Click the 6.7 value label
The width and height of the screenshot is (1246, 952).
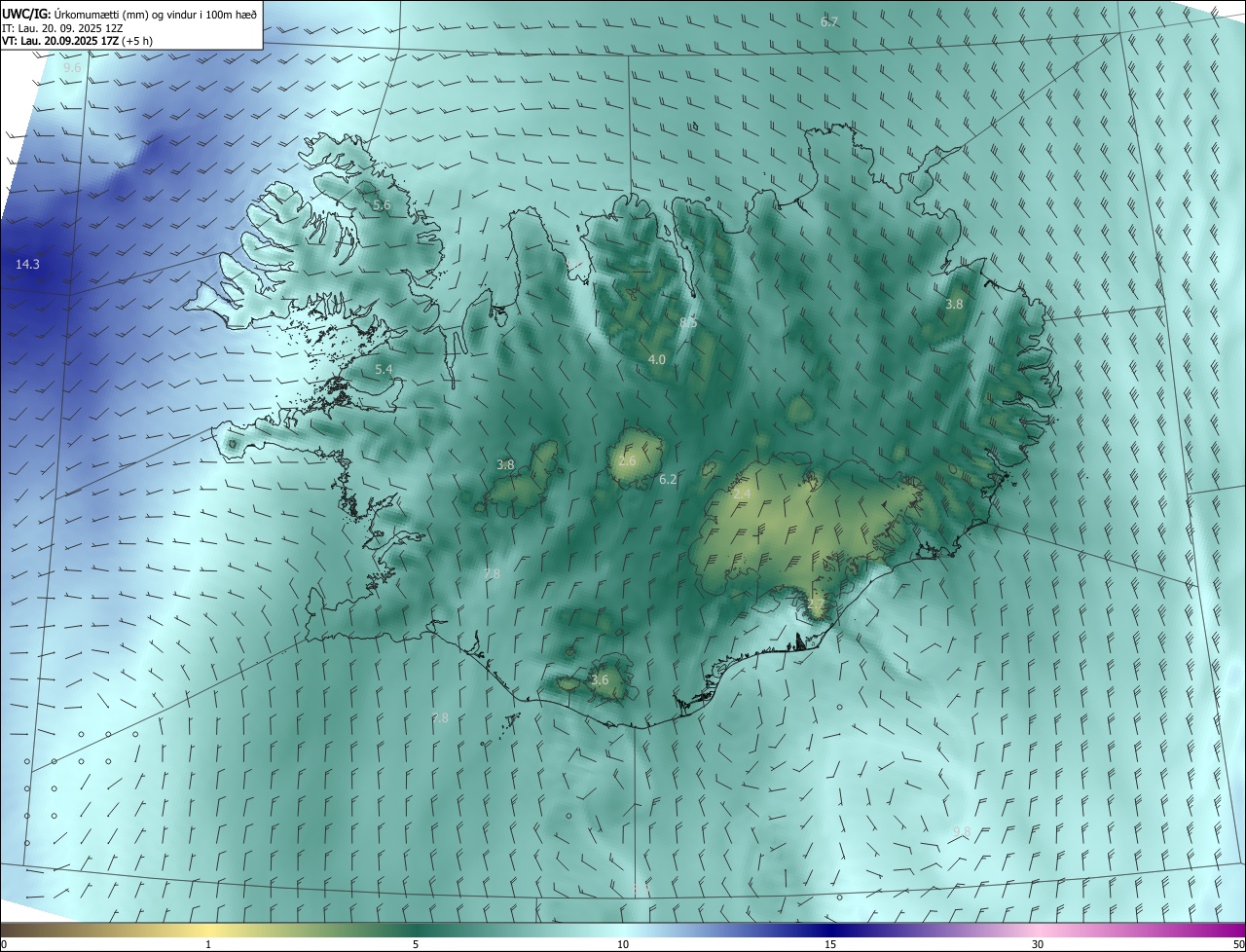coord(828,21)
